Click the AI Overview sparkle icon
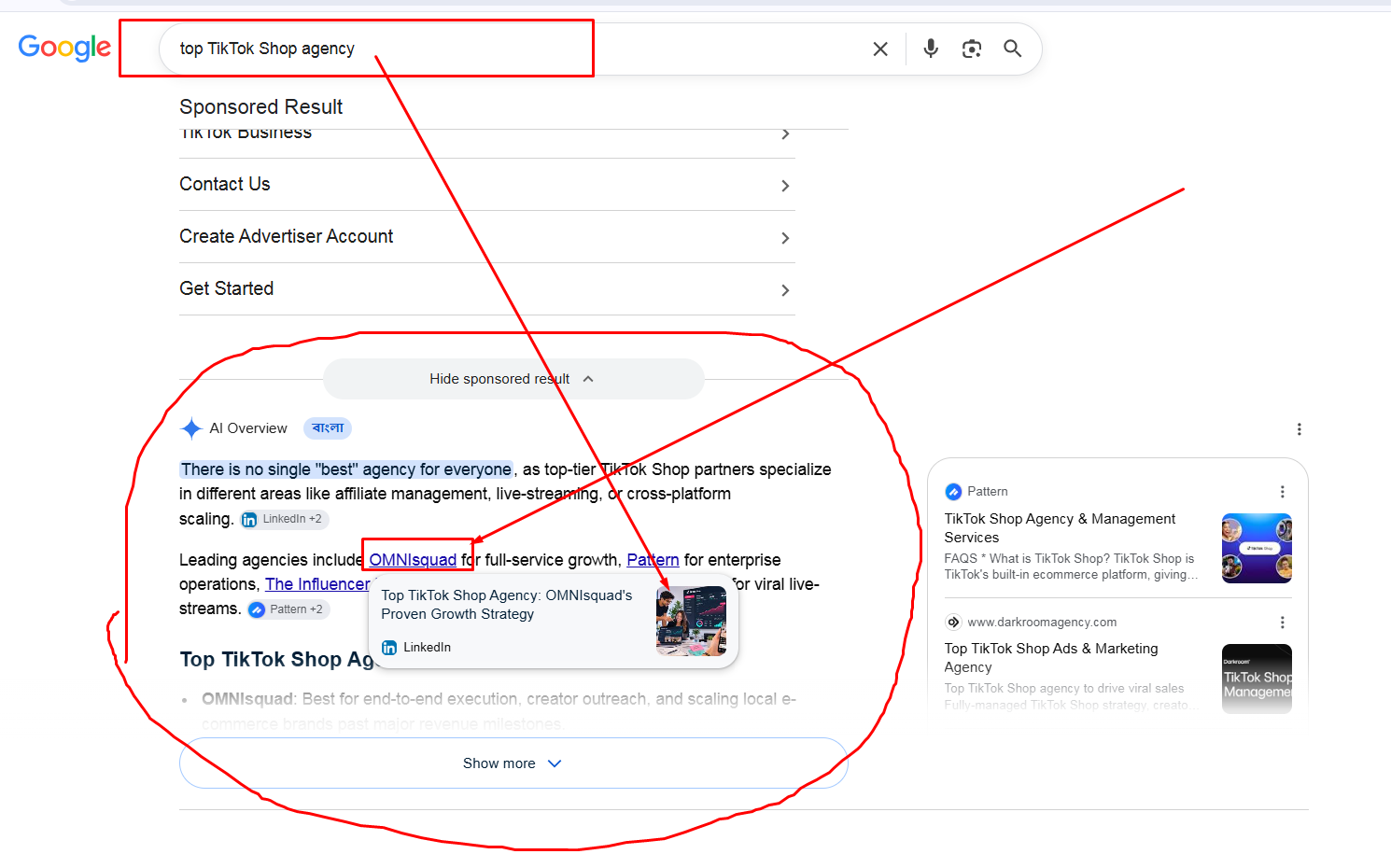Screen dimensions: 1391x868 click(191, 428)
